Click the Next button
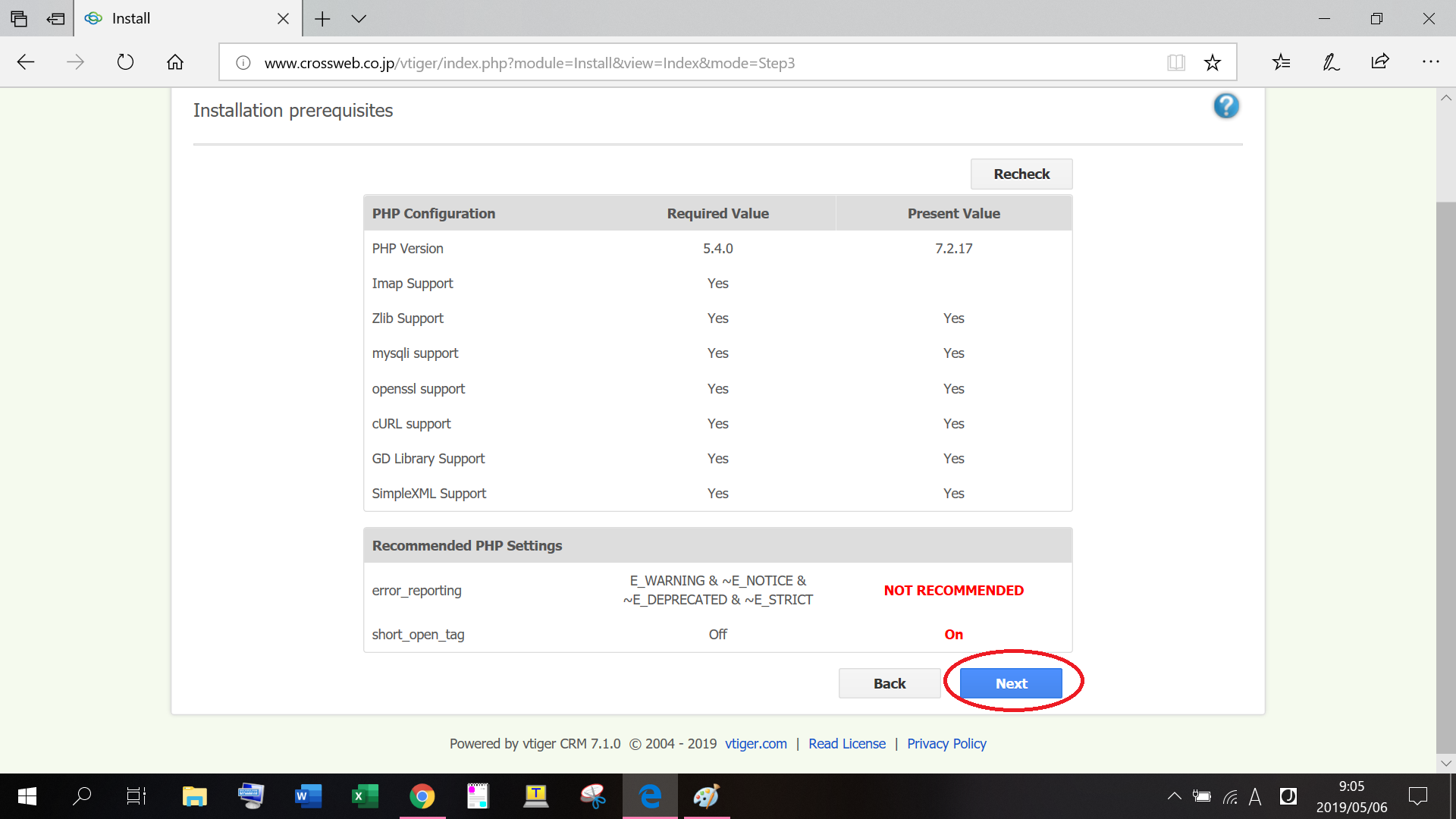The height and width of the screenshot is (819, 1456). pos(1011,683)
